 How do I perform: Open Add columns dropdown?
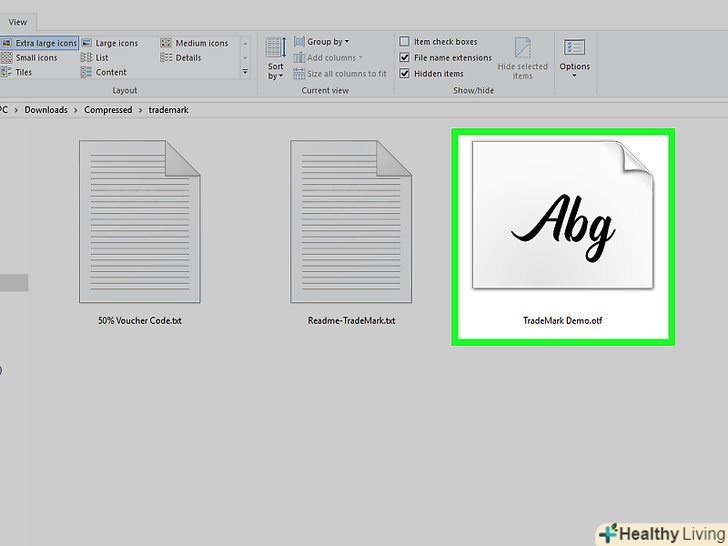(x=328, y=58)
